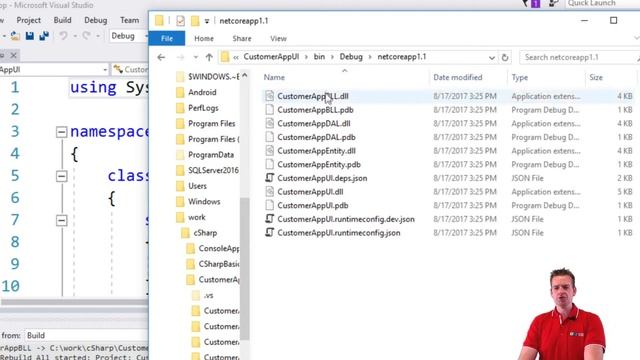Select the CustomerAppUI.pdb file name
The height and width of the screenshot is (360, 640).
(x=313, y=205)
